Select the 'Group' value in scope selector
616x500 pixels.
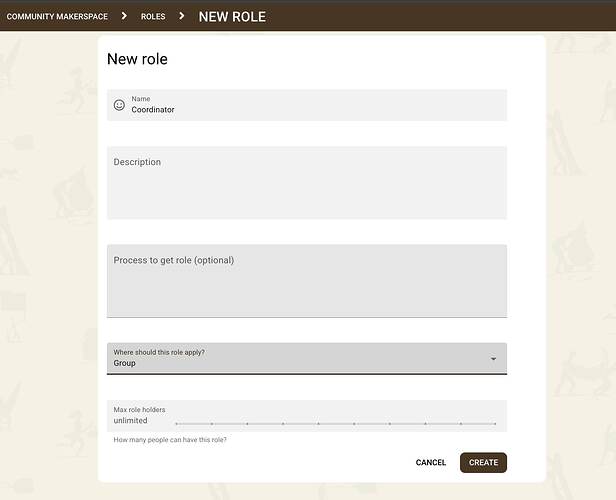point(125,363)
